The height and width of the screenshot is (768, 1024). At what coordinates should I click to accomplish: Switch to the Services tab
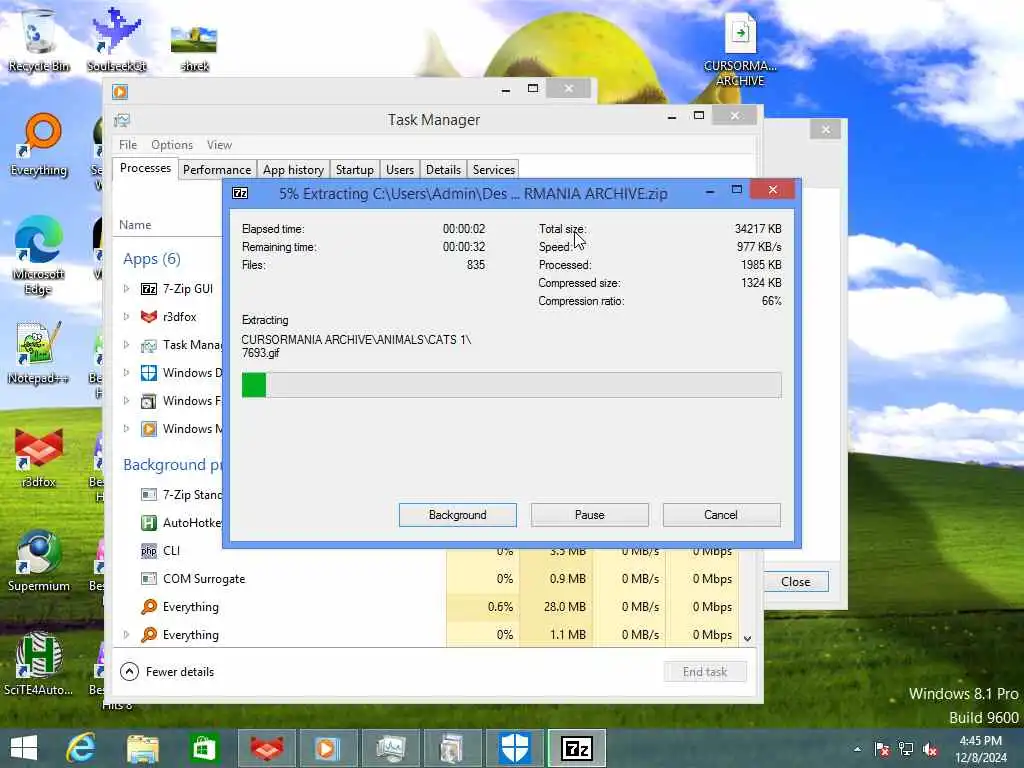(494, 170)
